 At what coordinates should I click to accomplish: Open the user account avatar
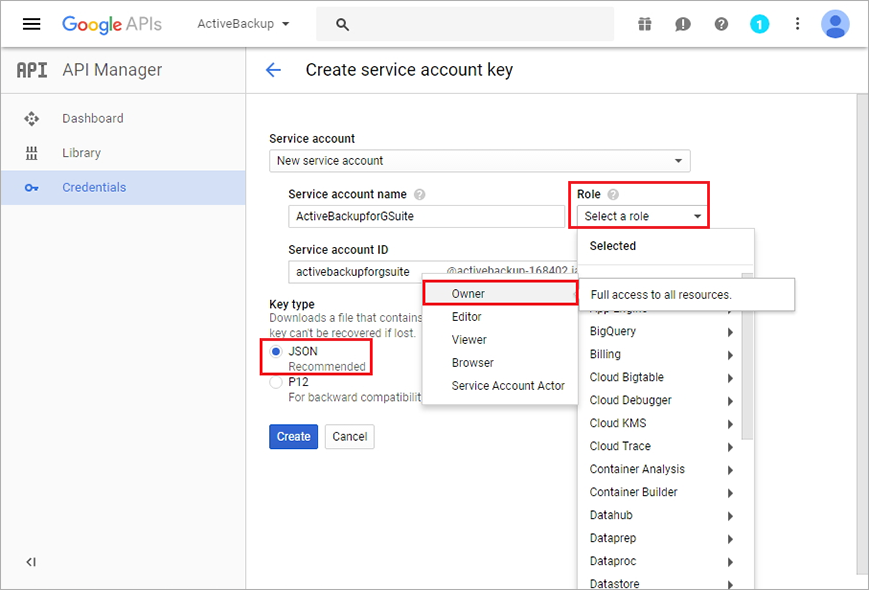pyautogui.click(x=835, y=24)
